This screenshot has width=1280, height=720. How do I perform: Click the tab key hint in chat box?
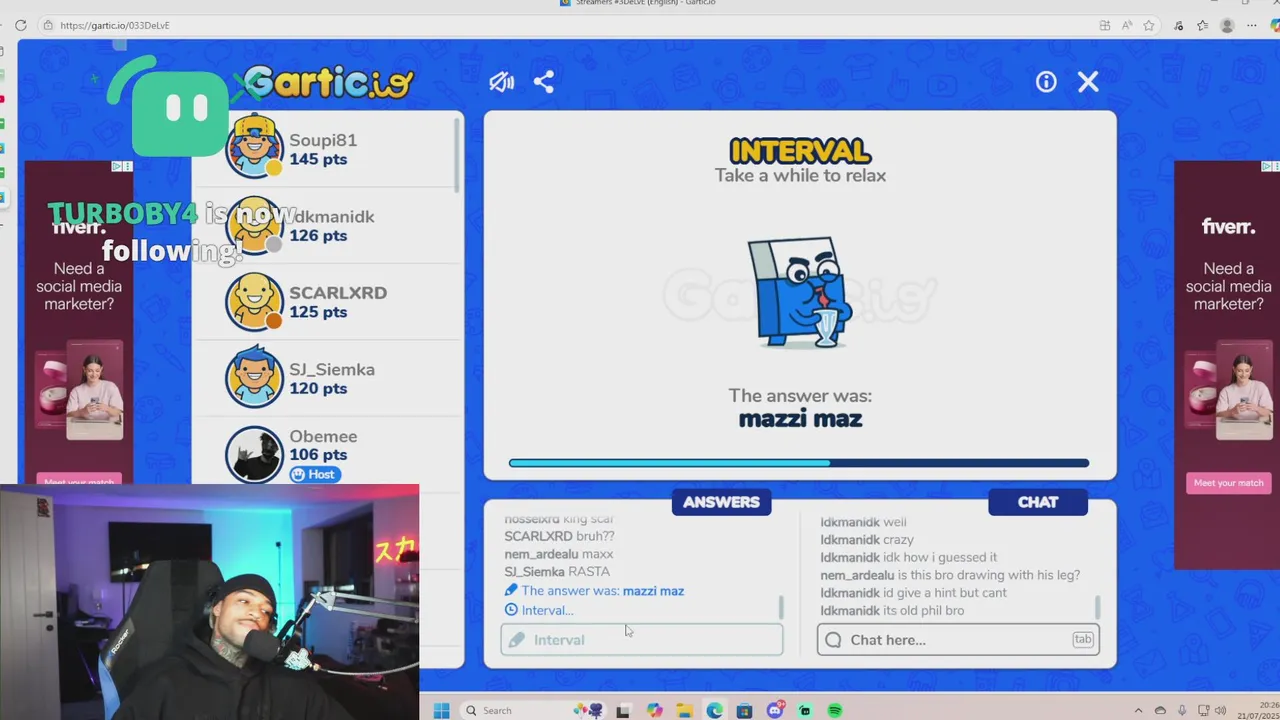click(1083, 639)
